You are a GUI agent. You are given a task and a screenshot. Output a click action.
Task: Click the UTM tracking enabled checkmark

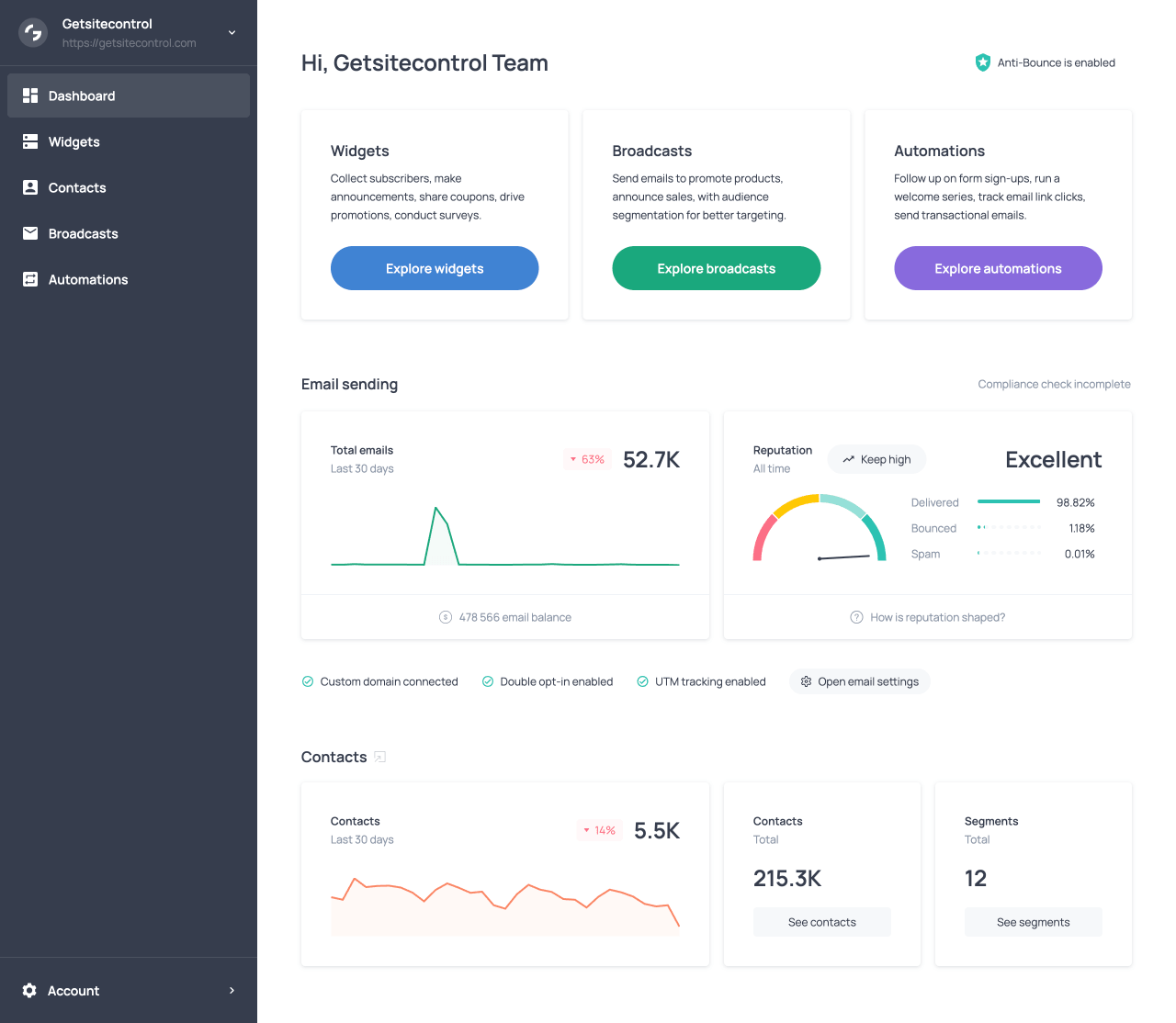click(642, 681)
